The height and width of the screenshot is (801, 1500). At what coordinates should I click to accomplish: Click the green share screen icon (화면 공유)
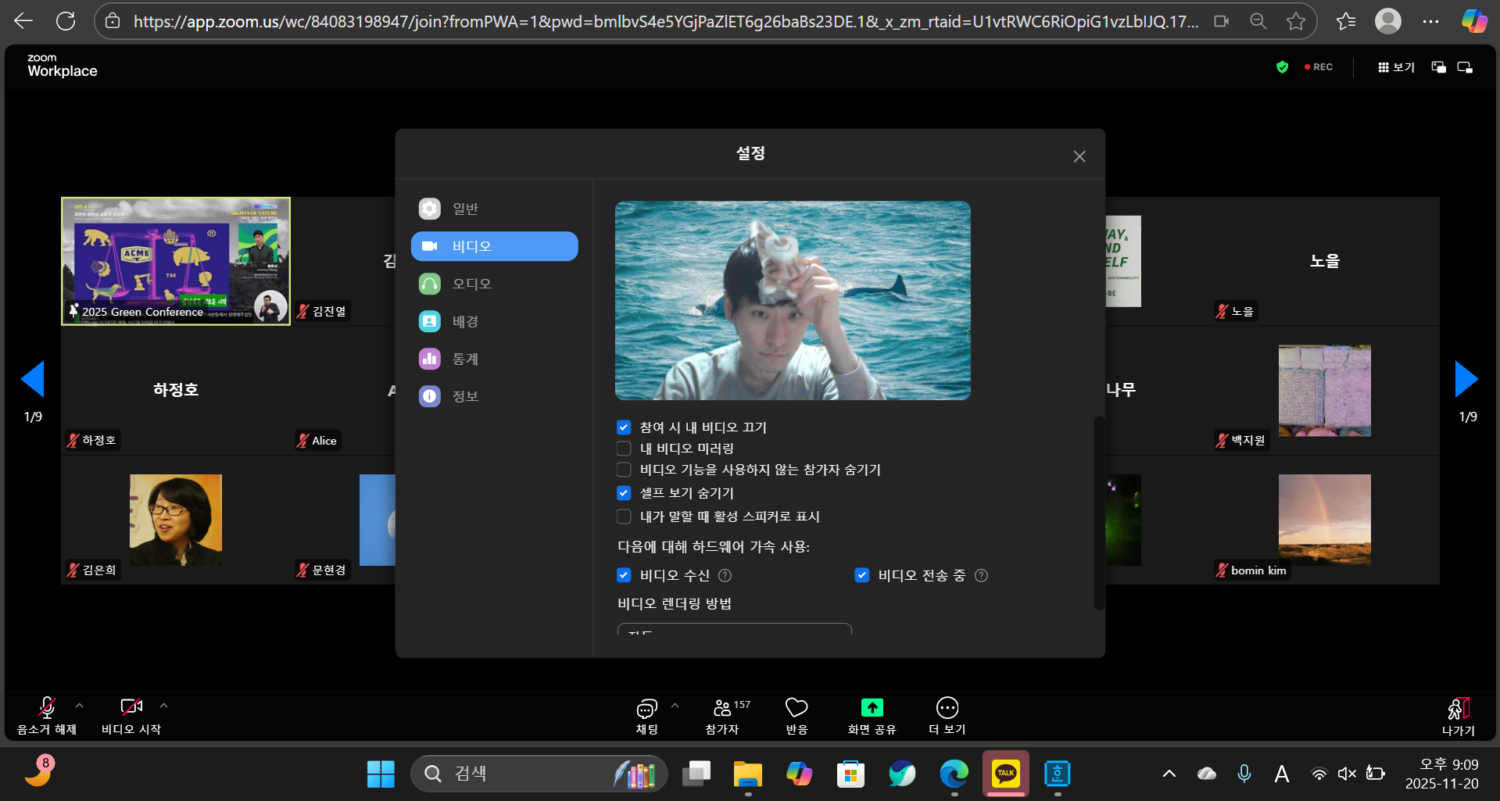[x=871, y=708]
